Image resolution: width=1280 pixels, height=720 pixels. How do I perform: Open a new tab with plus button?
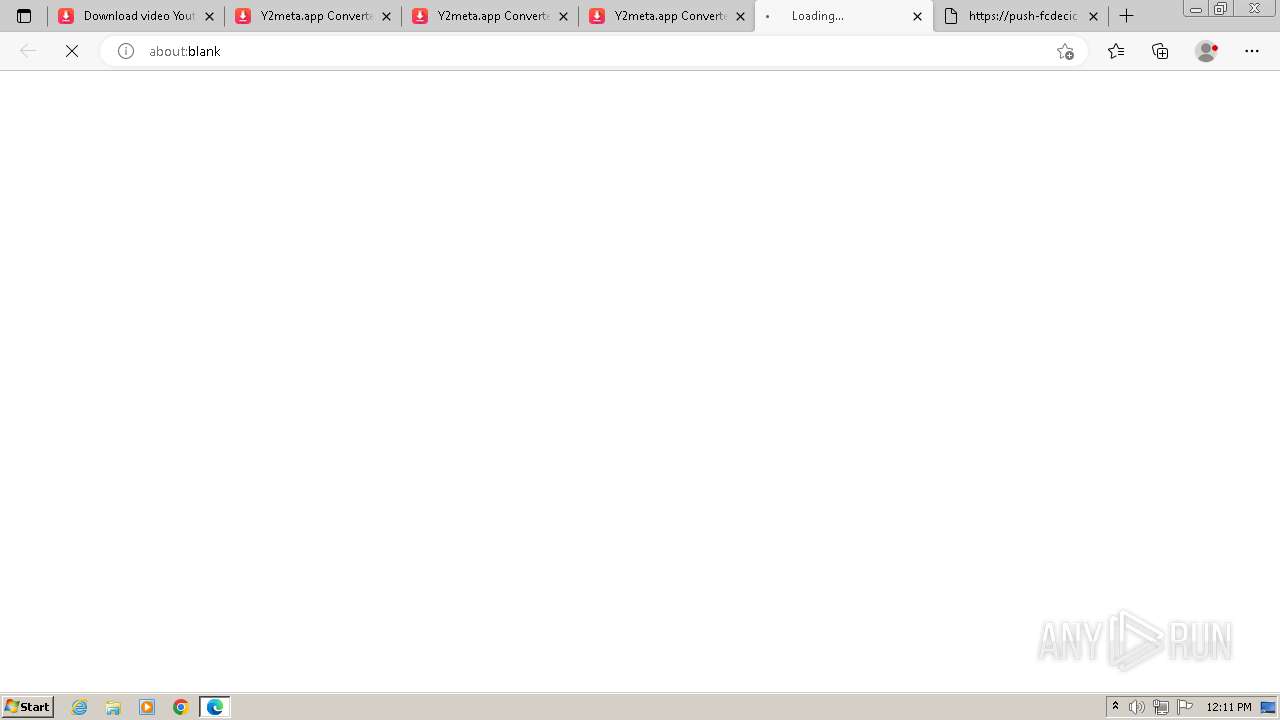pos(1126,16)
